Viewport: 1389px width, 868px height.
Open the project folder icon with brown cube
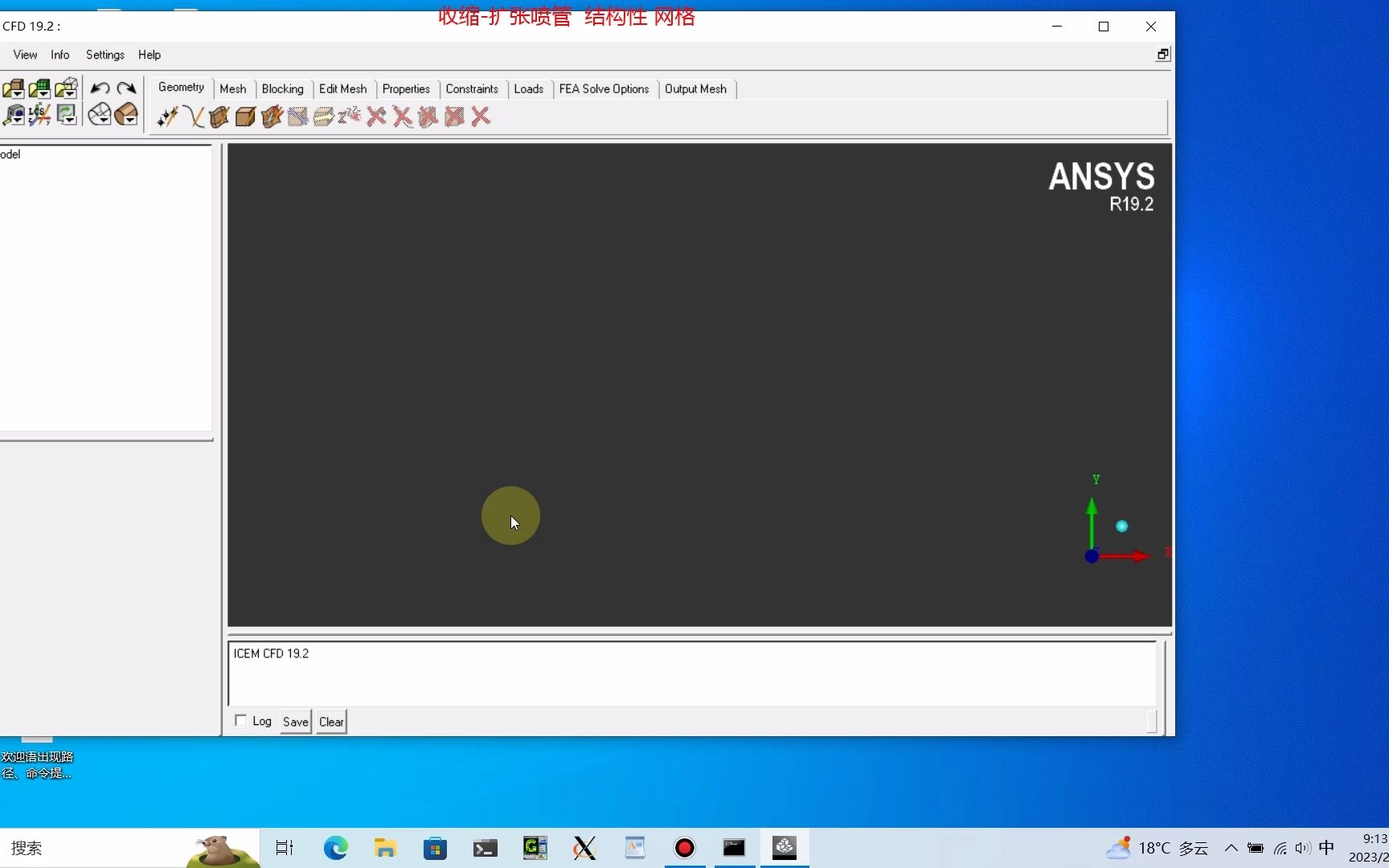pos(13,88)
